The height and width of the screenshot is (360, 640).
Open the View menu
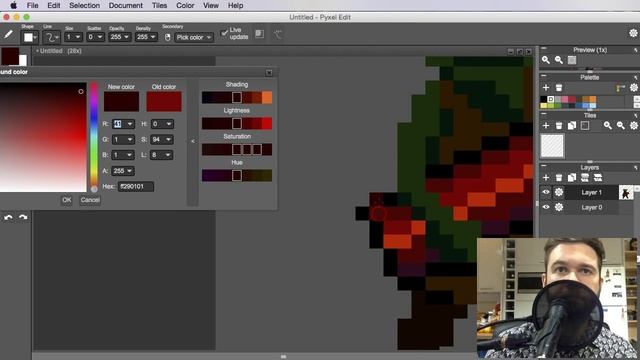tap(211, 5)
